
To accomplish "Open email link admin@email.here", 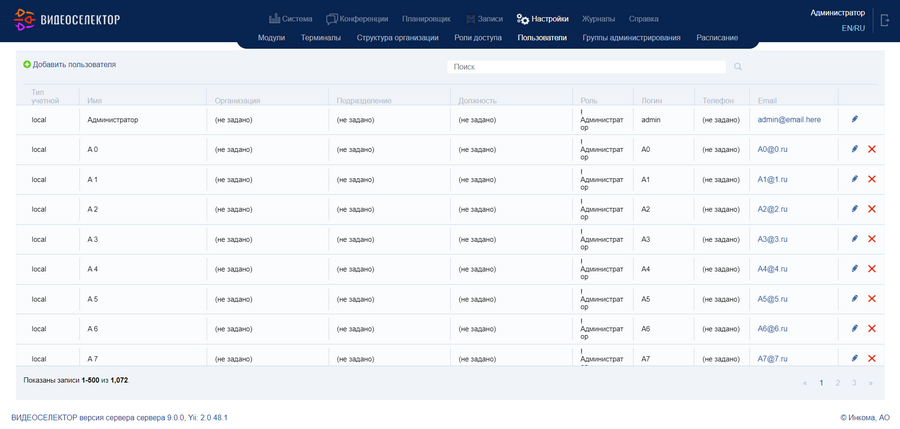I will pos(789,119).
